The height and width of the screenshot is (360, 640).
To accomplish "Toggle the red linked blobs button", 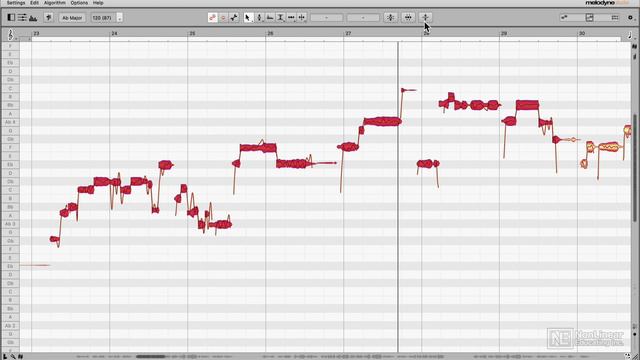I will tap(213, 18).
